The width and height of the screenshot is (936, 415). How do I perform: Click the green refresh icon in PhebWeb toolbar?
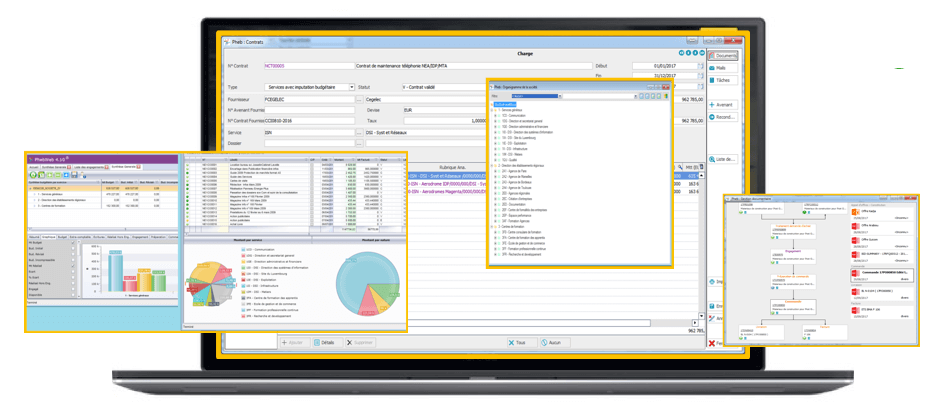33,175
